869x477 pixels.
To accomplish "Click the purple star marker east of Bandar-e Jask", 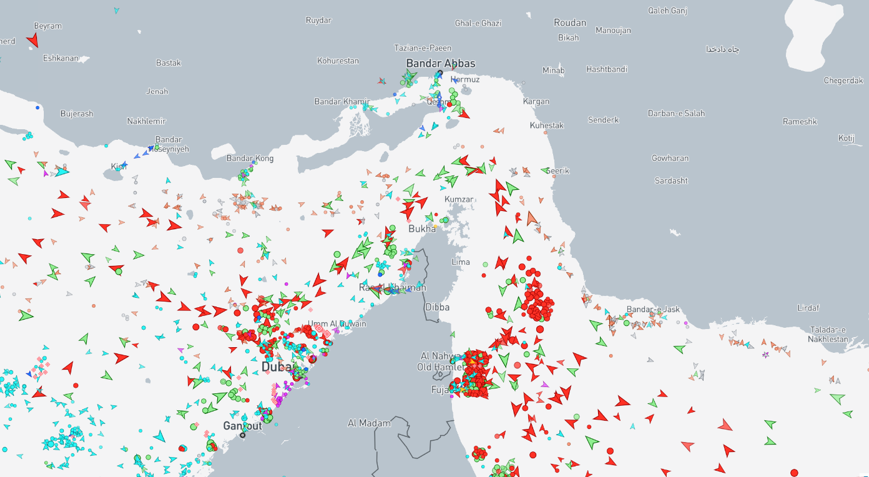I will (x=765, y=354).
